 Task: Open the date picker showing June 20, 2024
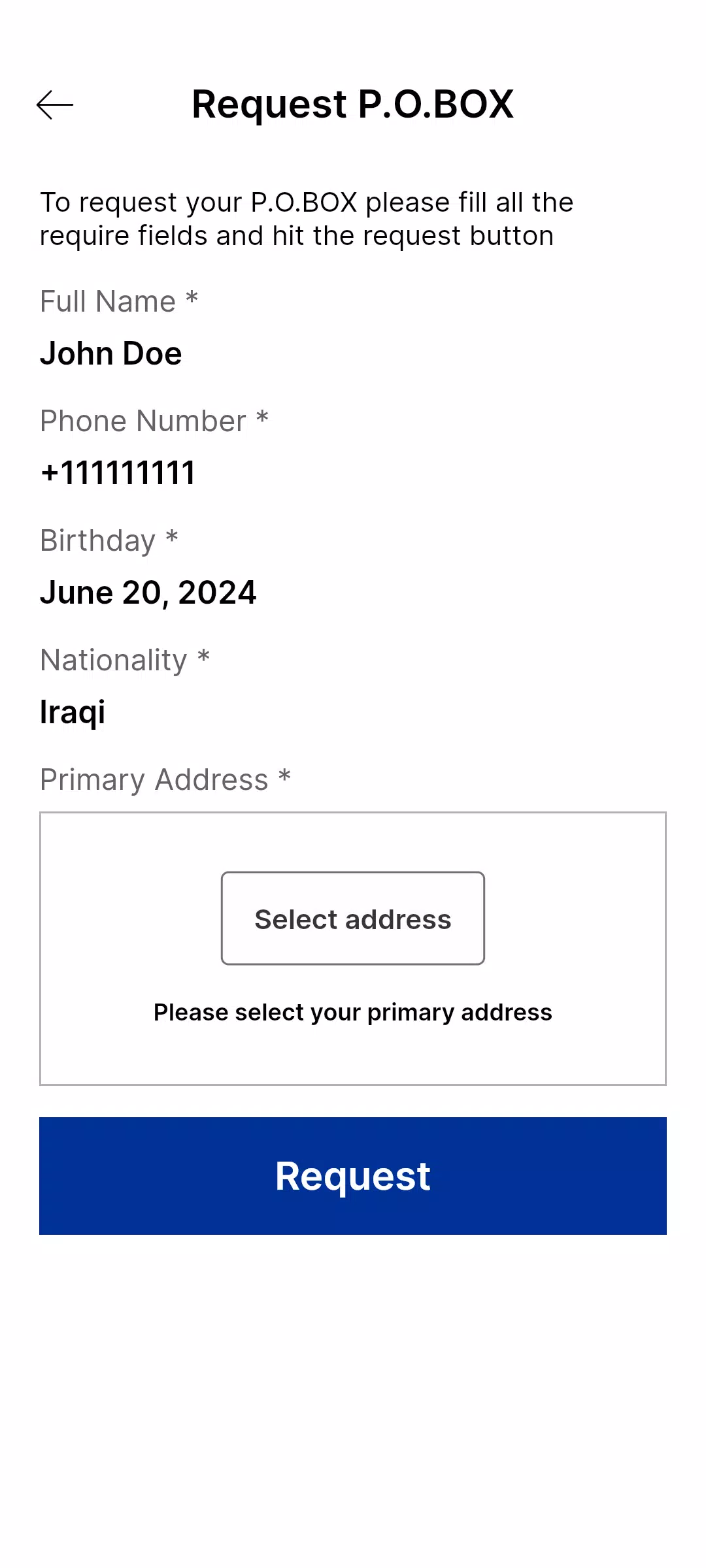tap(148, 593)
